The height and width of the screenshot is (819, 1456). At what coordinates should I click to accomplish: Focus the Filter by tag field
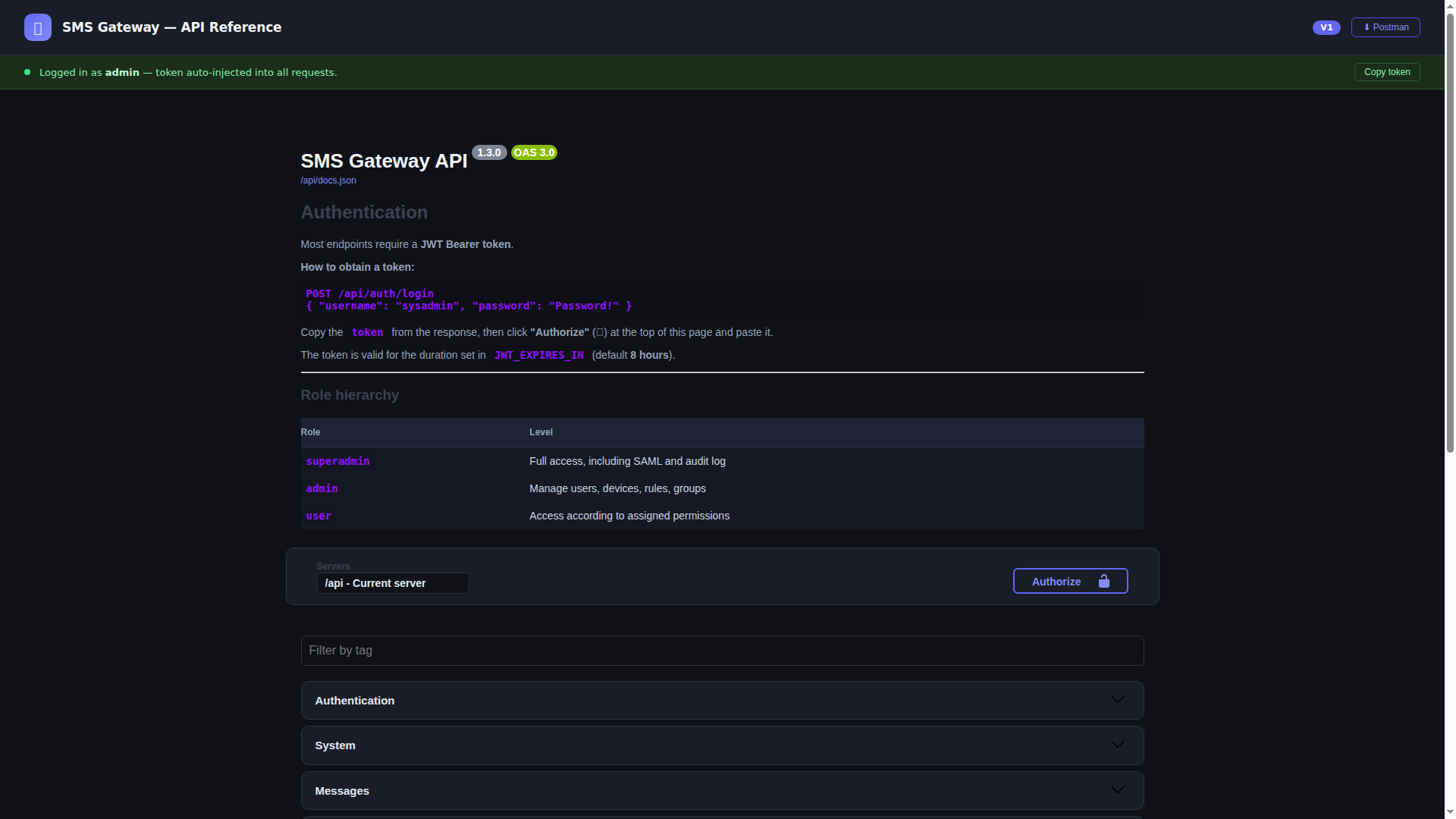coord(722,651)
